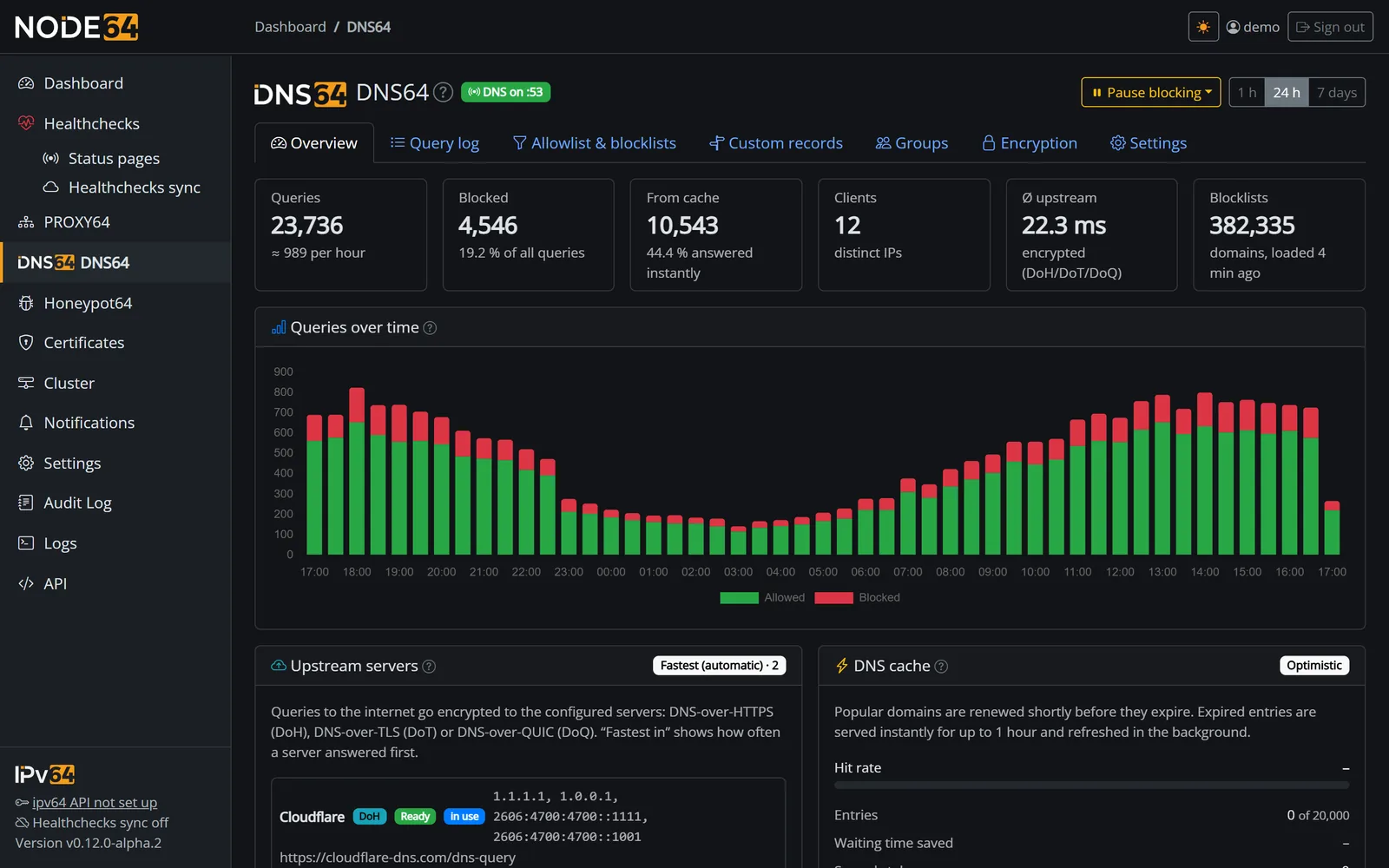Click the Sign out button
The height and width of the screenshot is (868, 1389).
[x=1330, y=27]
